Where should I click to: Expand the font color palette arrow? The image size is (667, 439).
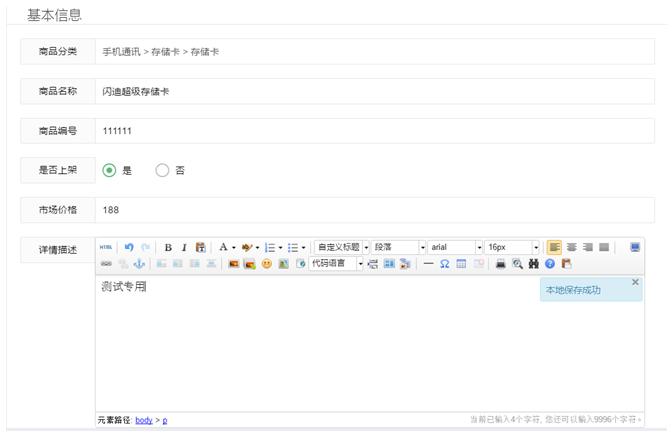(x=234, y=248)
